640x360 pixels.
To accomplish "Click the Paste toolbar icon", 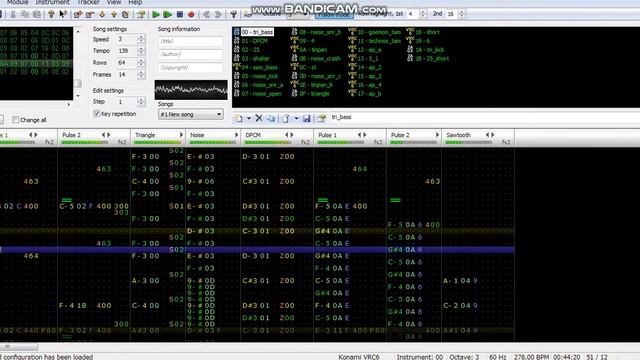I will click(x=37, y=15).
